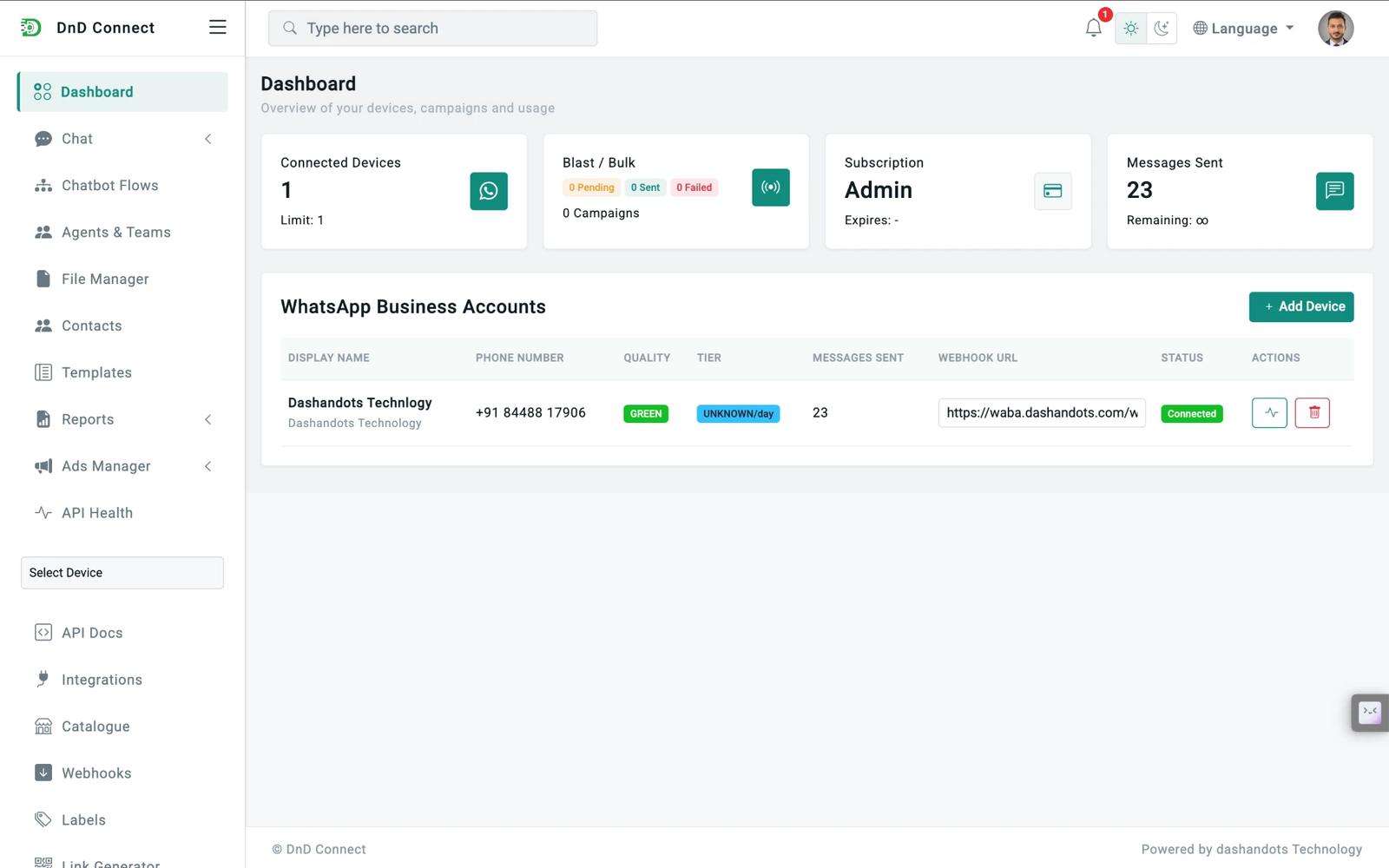Viewport: 1389px width, 868px height.
Task: Delete the Dashandots Technlogy device
Action: point(1313,413)
